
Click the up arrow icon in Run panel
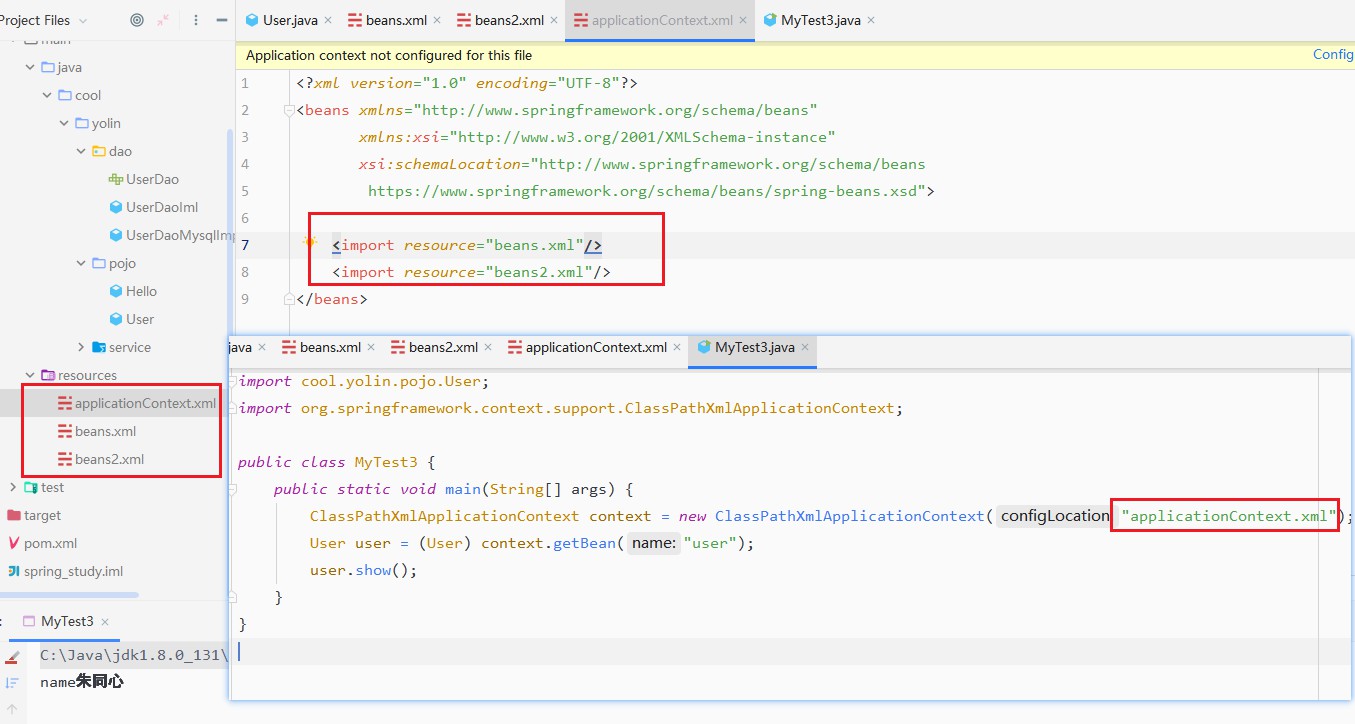pos(12,710)
